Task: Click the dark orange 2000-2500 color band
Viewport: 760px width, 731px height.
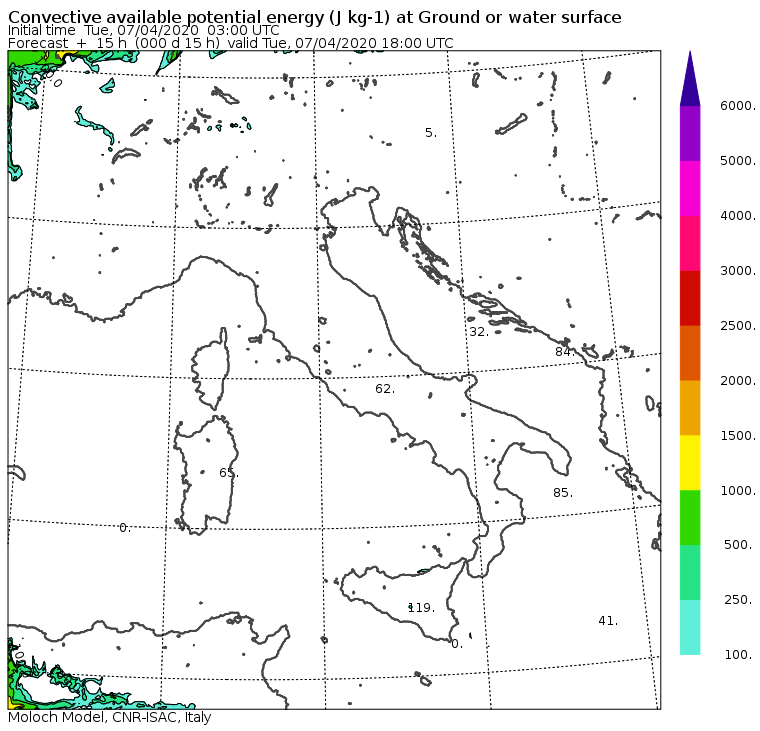Action: (690, 353)
